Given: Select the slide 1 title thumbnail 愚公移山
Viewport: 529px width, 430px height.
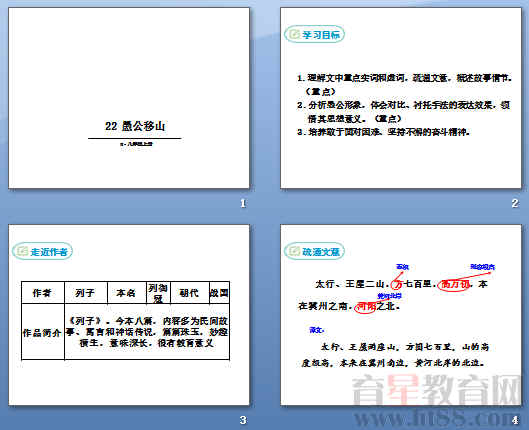Looking at the screenshot, I should [x=129, y=98].
